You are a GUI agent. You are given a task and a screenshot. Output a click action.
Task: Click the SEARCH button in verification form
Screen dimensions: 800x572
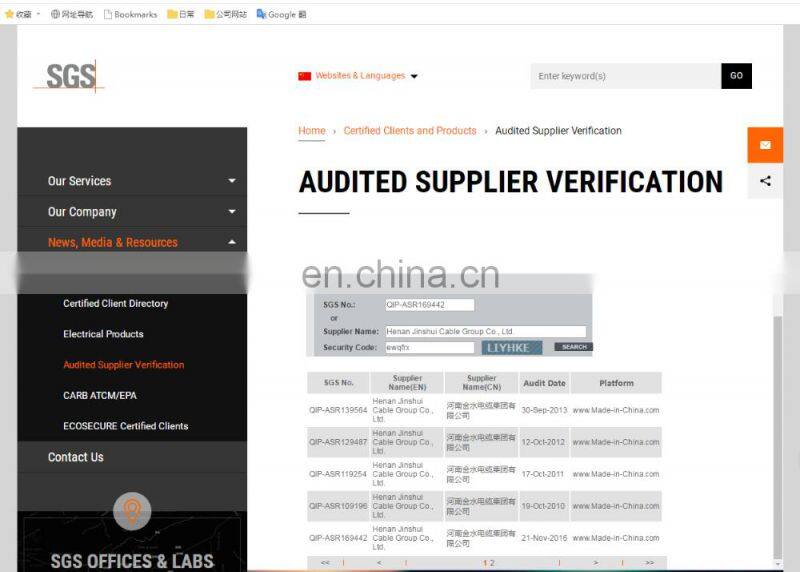click(573, 347)
